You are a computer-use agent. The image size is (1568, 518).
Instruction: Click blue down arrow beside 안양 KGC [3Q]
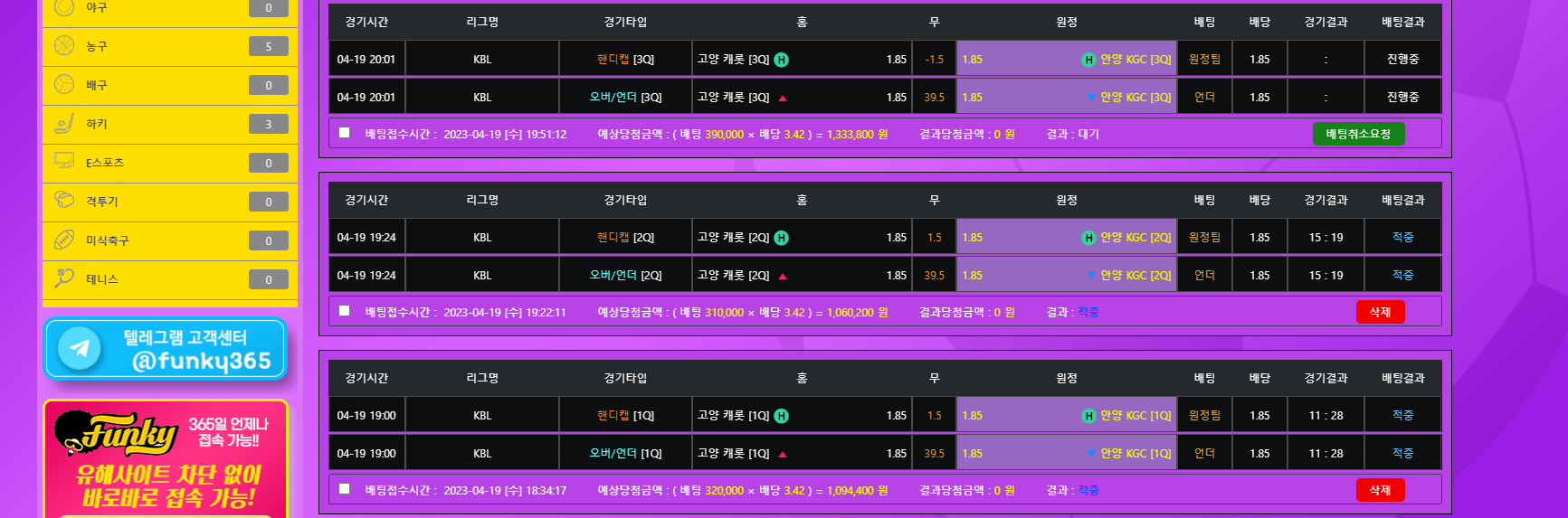[x=1091, y=98]
